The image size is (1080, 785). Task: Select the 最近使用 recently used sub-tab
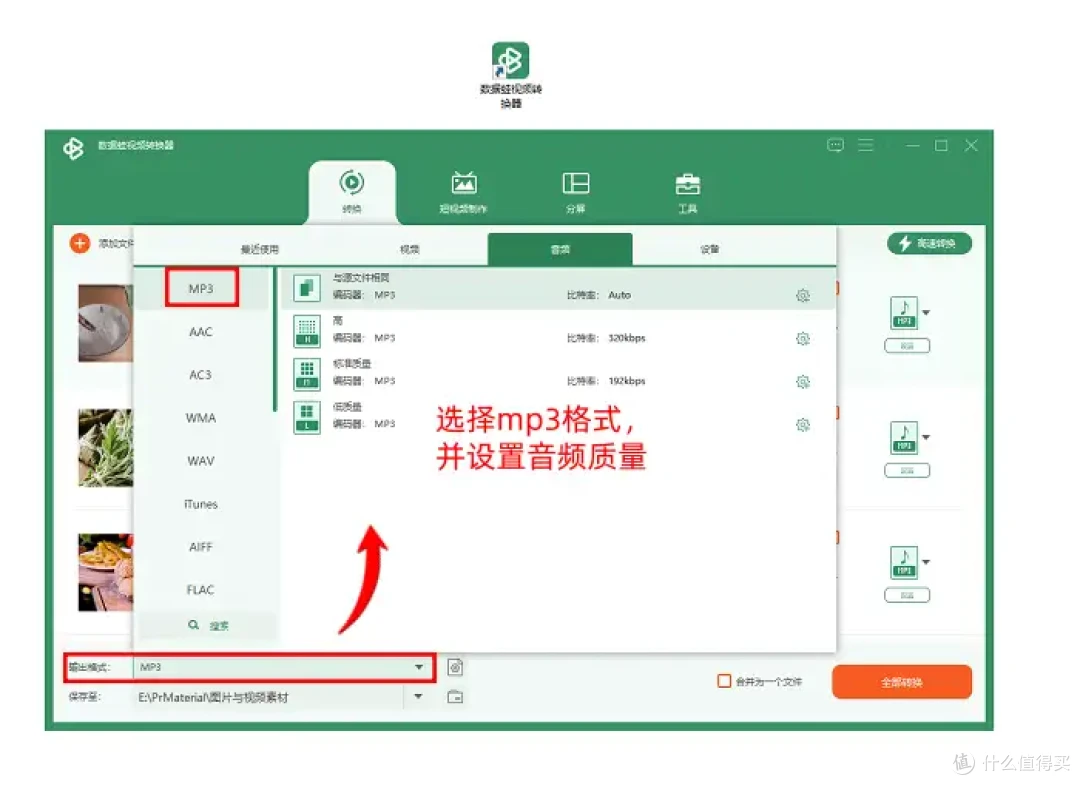pyautogui.click(x=260, y=249)
